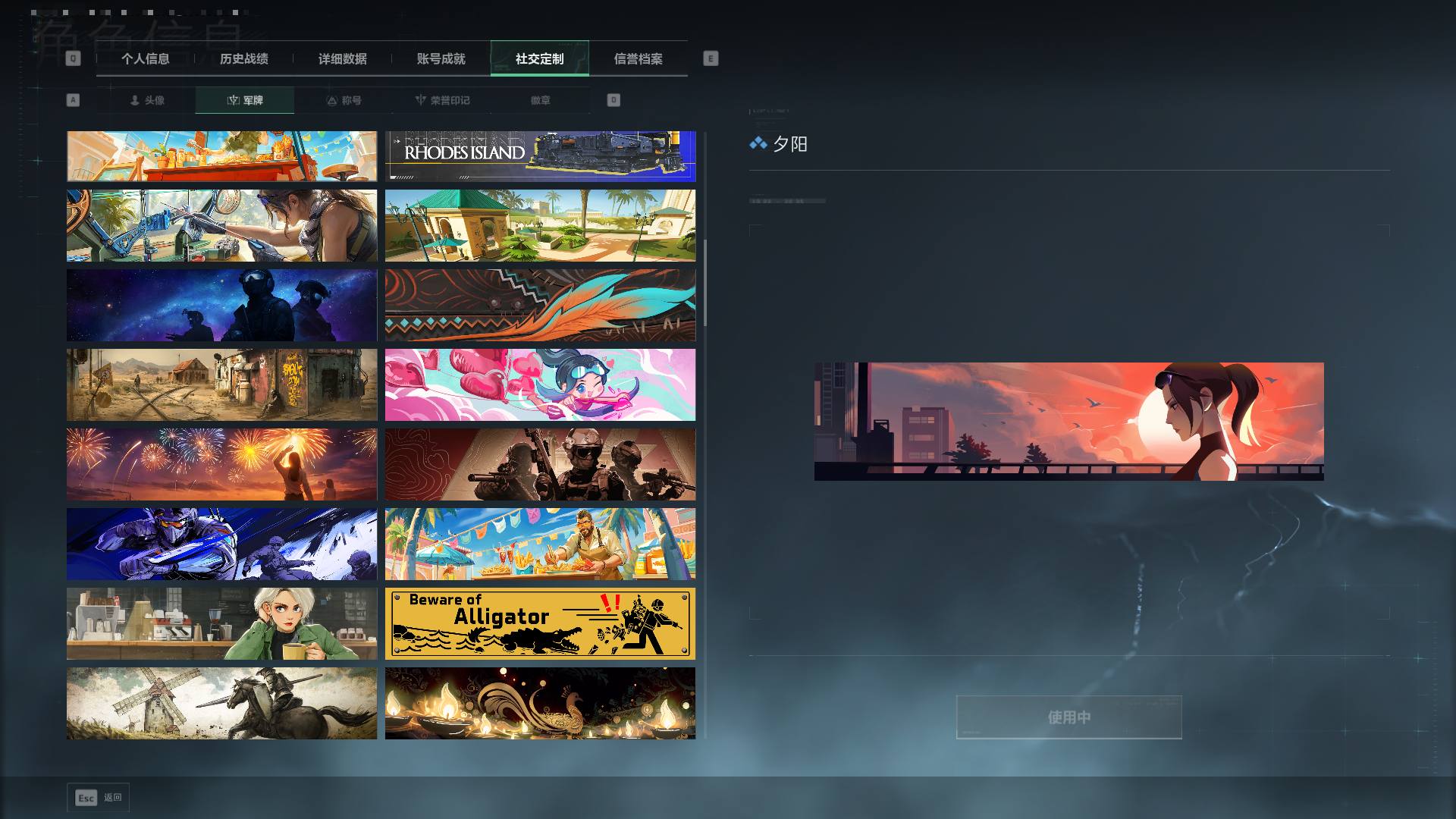Choose the pink hearts chibi girl banner
Viewport: 1456px width, 819px height.
click(x=540, y=384)
